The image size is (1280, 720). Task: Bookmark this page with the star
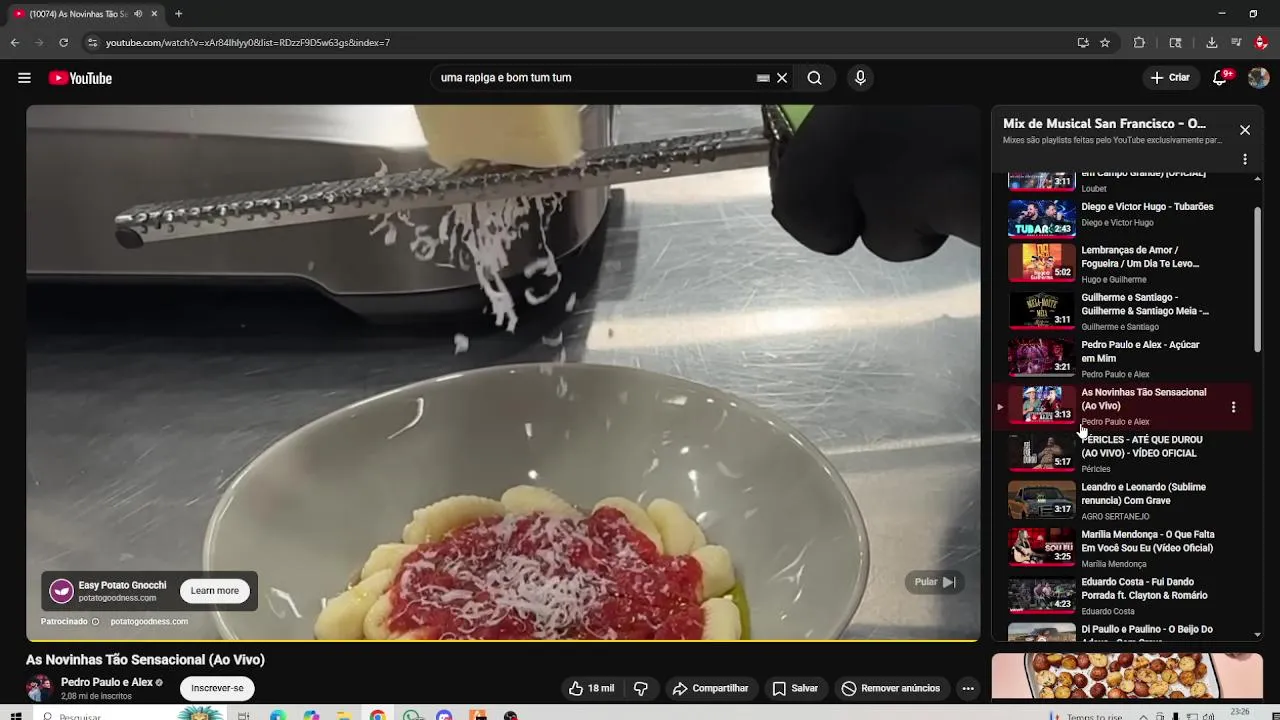tap(1105, 43)
